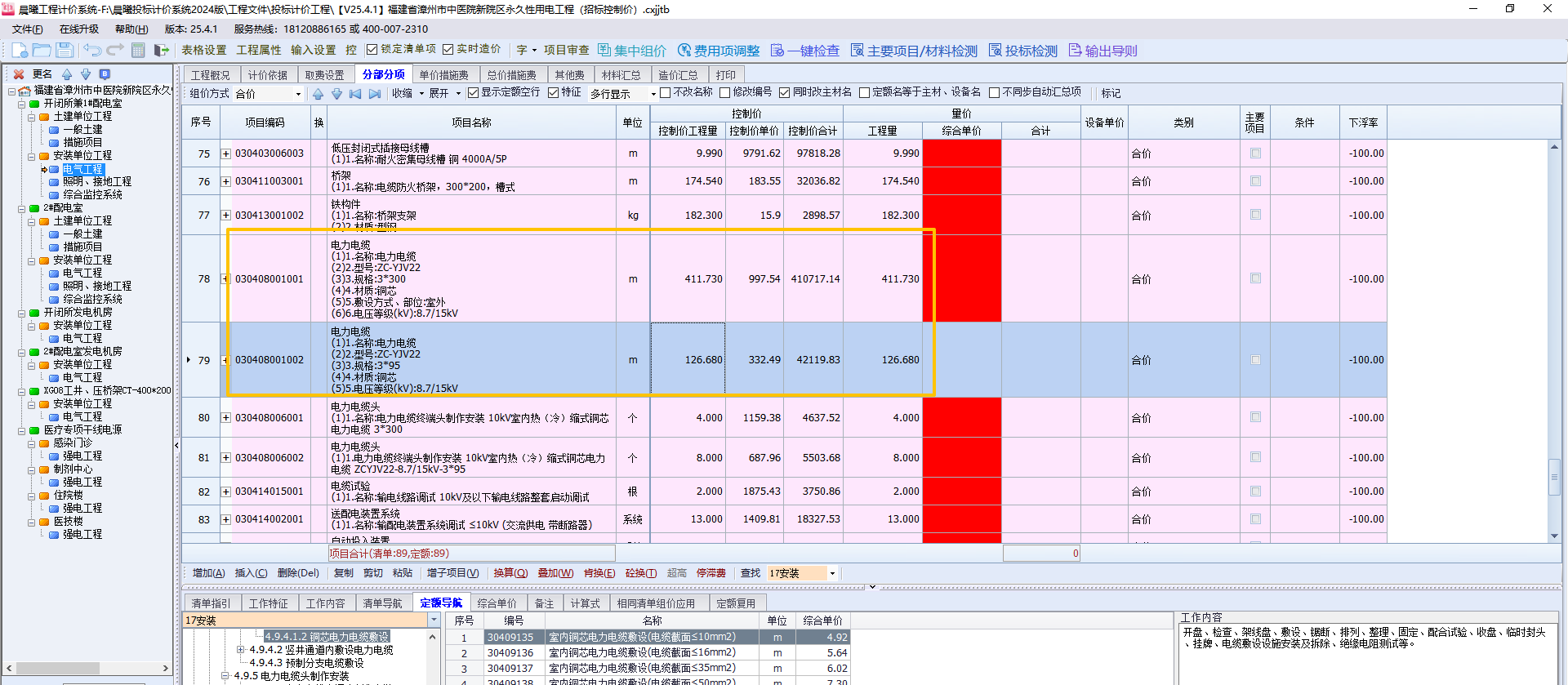The image size is (1568, 685).
Task: Open the 17安装 quota library dropdown in lower panel
Action: [434, 621]
